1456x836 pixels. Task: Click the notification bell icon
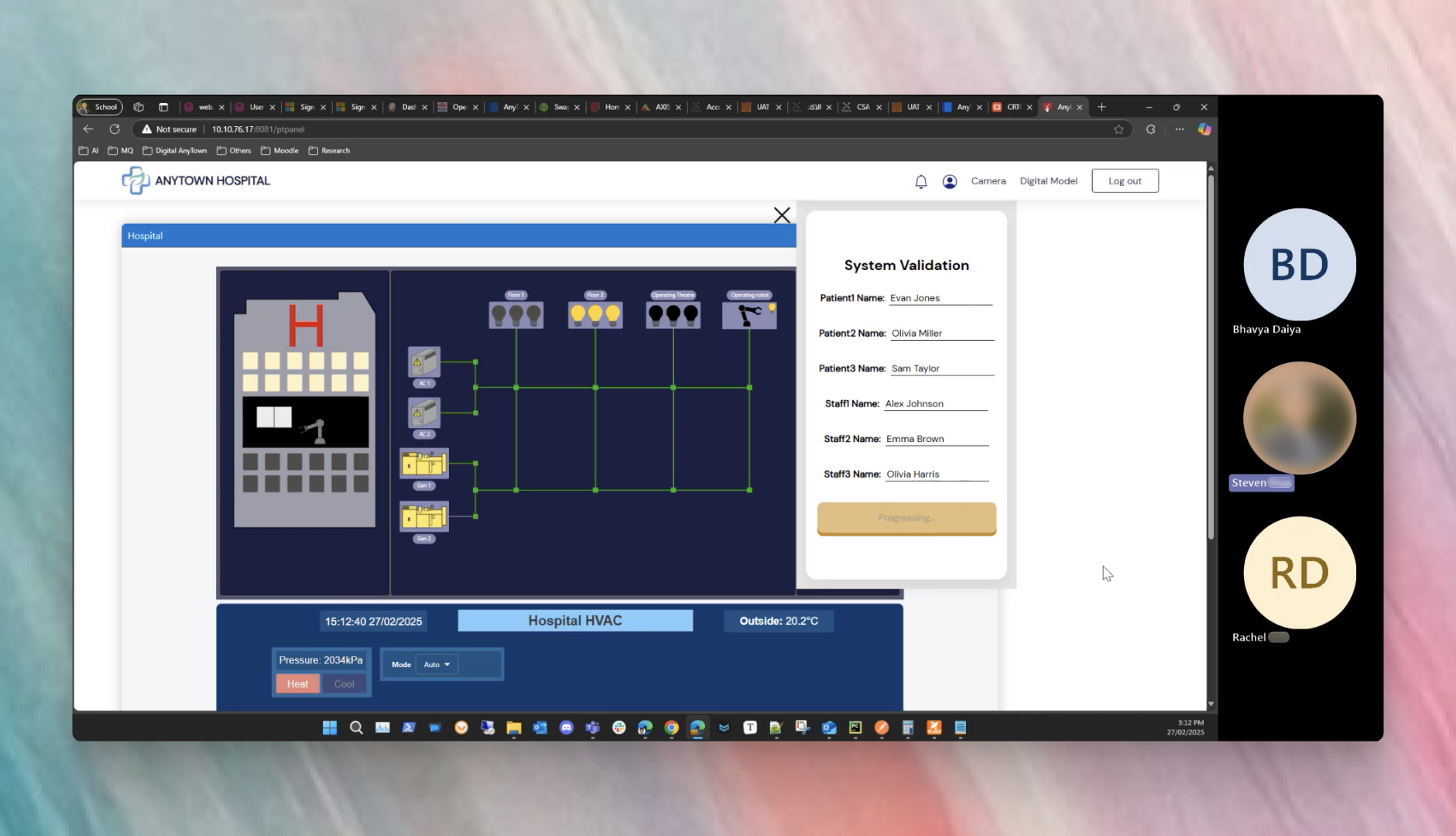click(x=921, y=180)
